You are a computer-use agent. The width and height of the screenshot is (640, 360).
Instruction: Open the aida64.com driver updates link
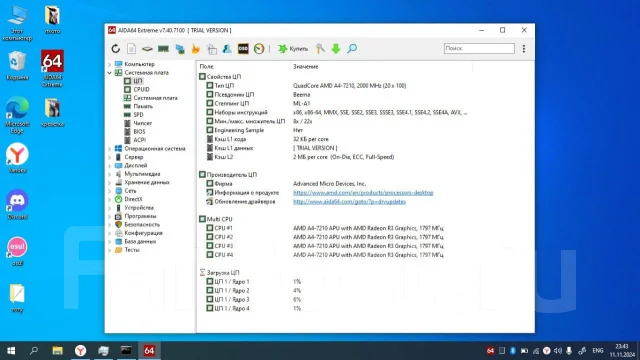coord(349,202)
